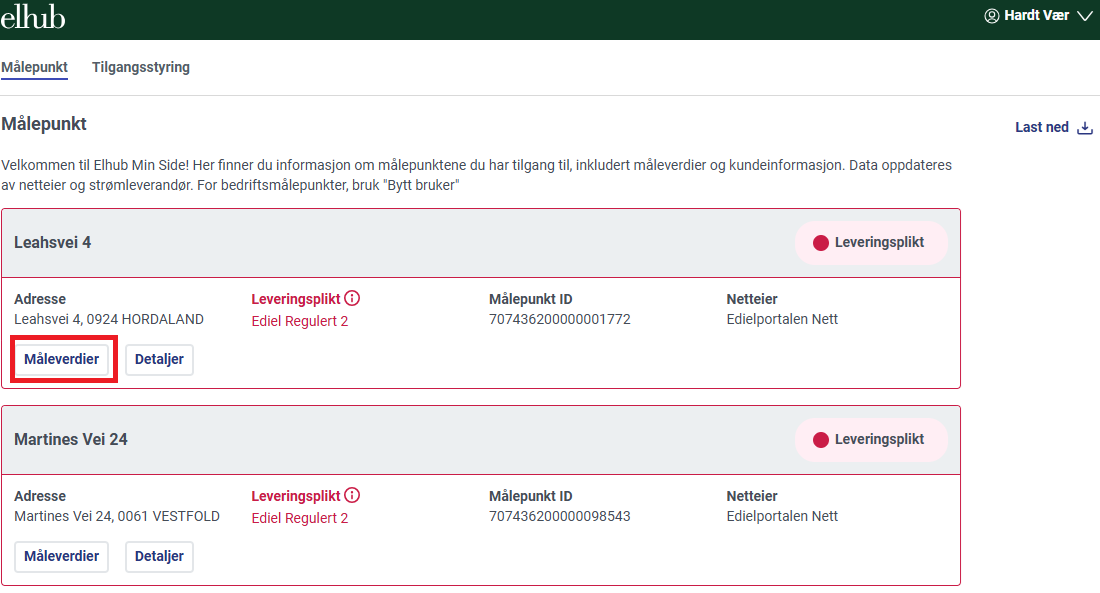Expand the Hardt Vær user menu chevron
This screenshot has width=1100, height=593.
click(x=1085, y=16)
